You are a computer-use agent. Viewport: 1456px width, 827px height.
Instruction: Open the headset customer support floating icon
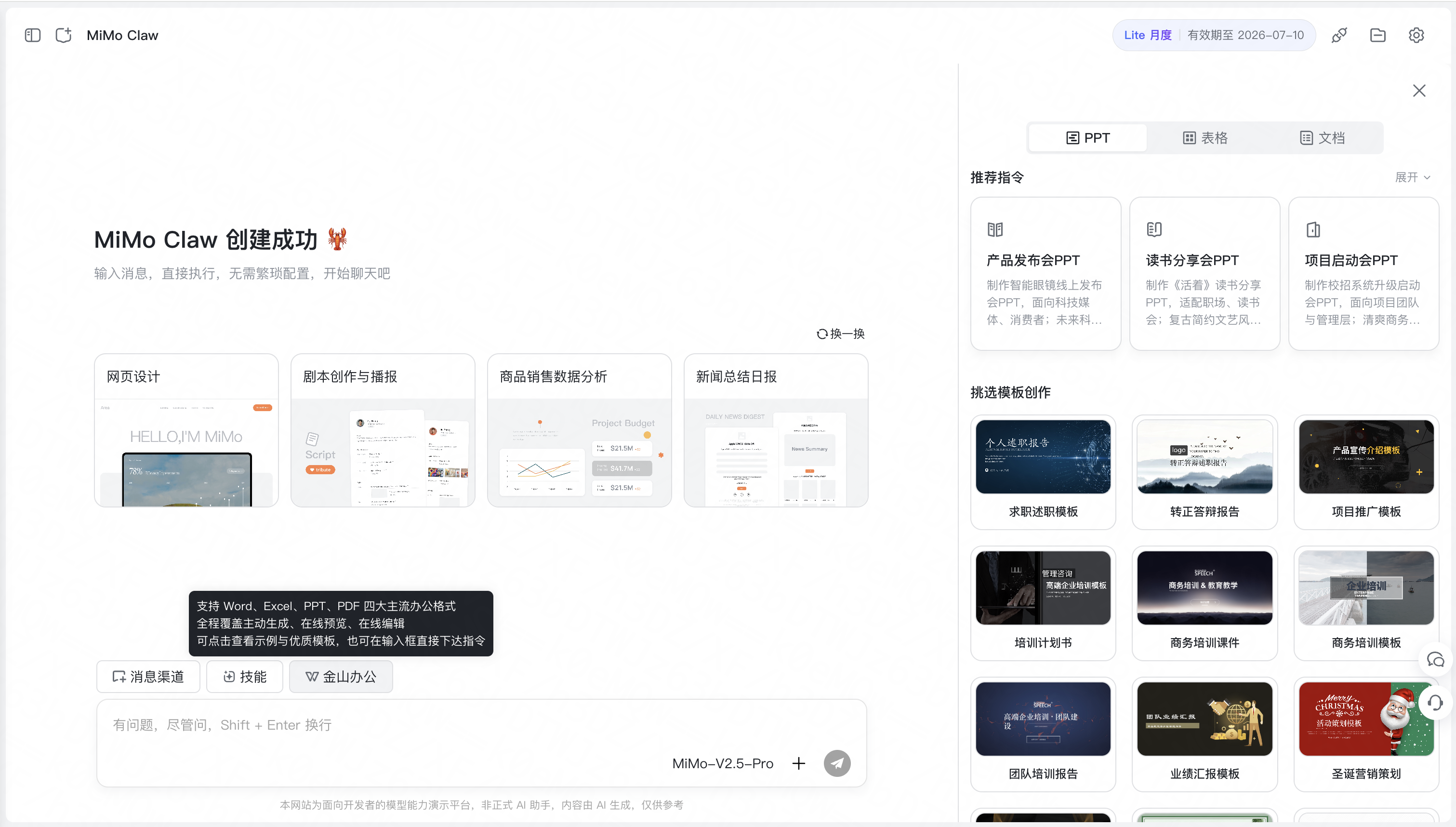pos(1436,703)
